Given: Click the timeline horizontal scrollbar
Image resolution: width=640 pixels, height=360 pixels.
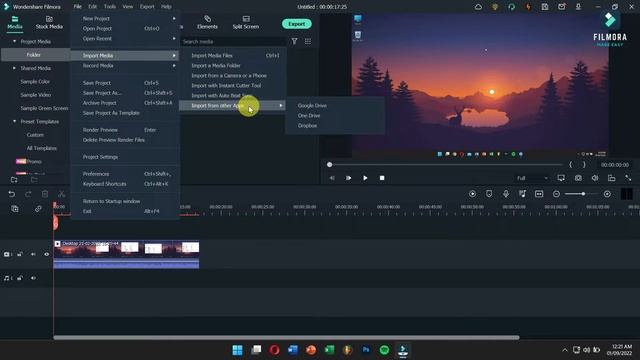Looking at the screenshot, I should coord(286,338).
